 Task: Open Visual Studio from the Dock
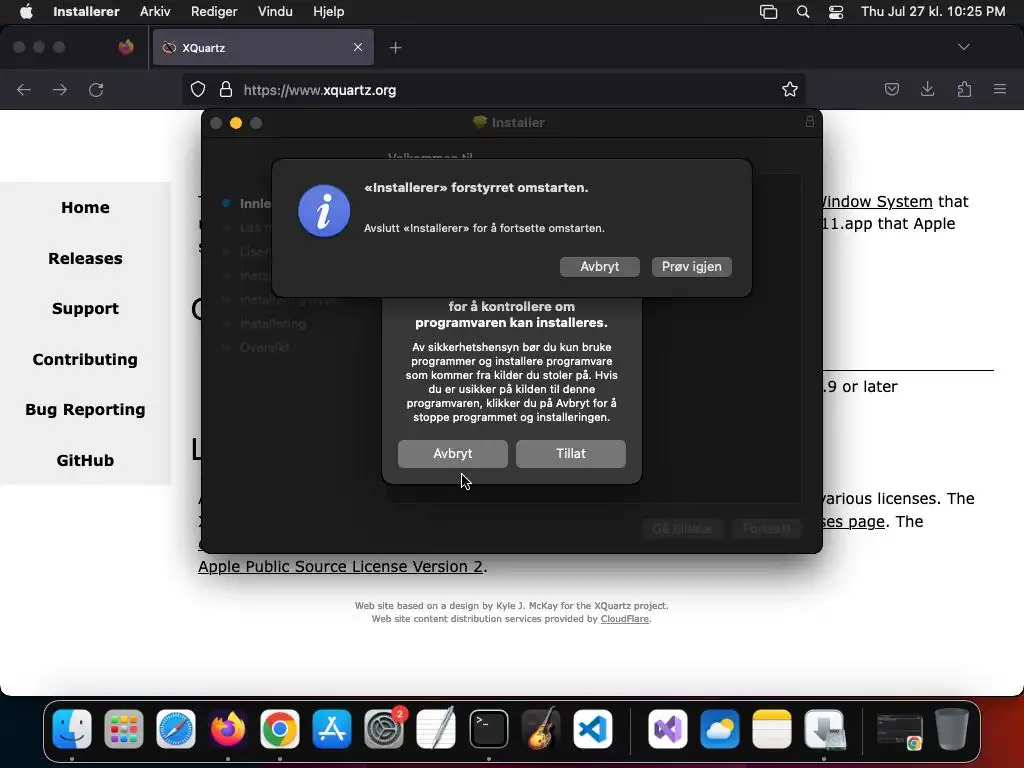(x=667, y=729)
